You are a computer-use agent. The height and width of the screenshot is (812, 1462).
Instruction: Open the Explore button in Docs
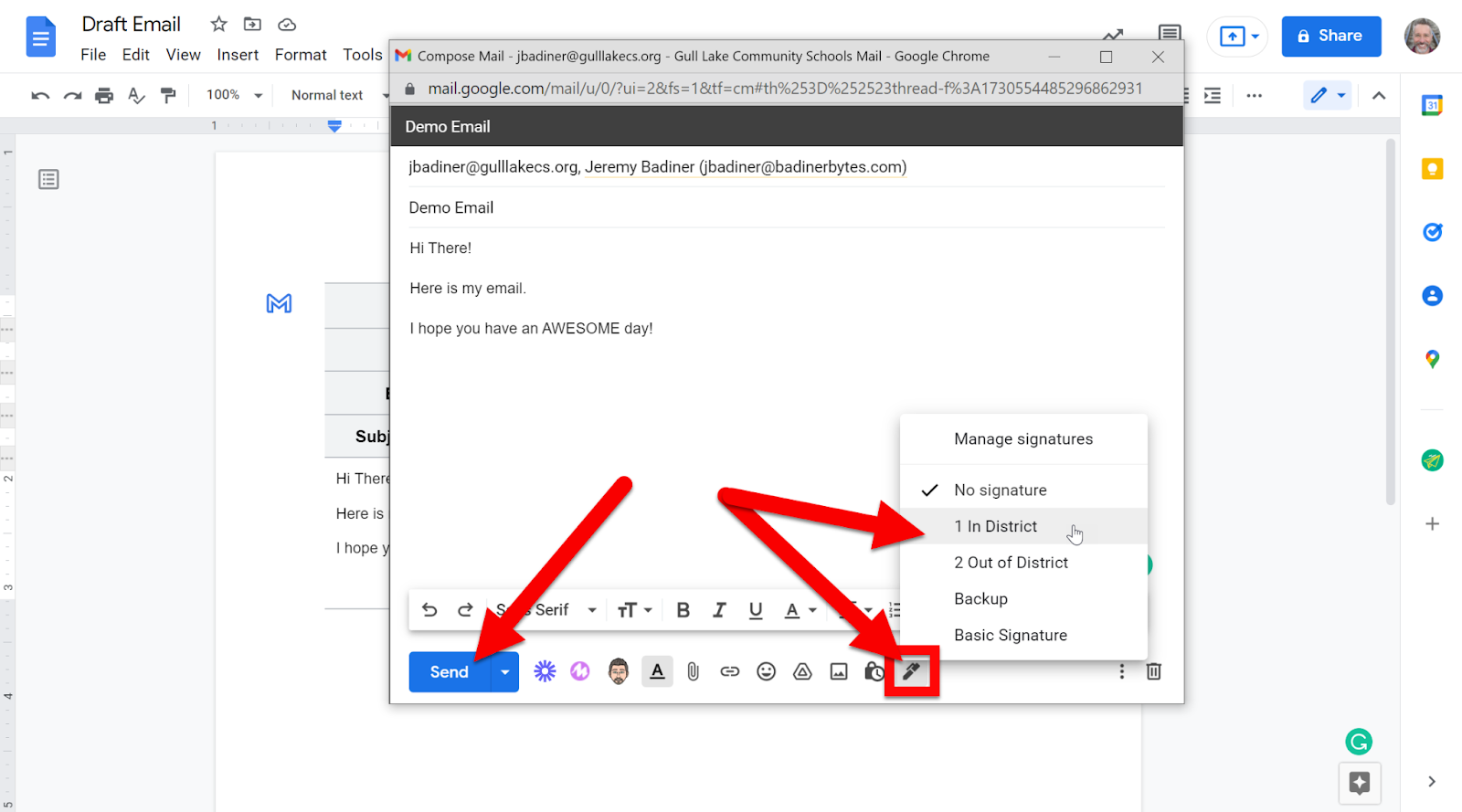[1359, 783]
